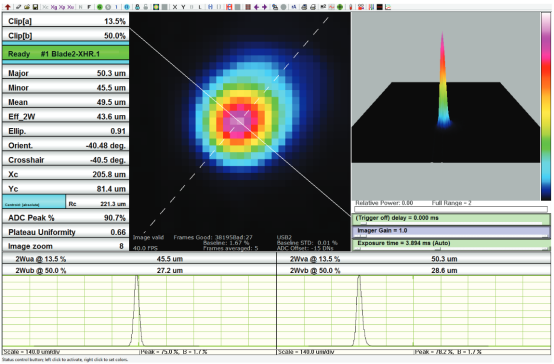Adjust the Exposure time Auto slider
The width and height of the screenshot is (554, 364).
tap(451, 245)
